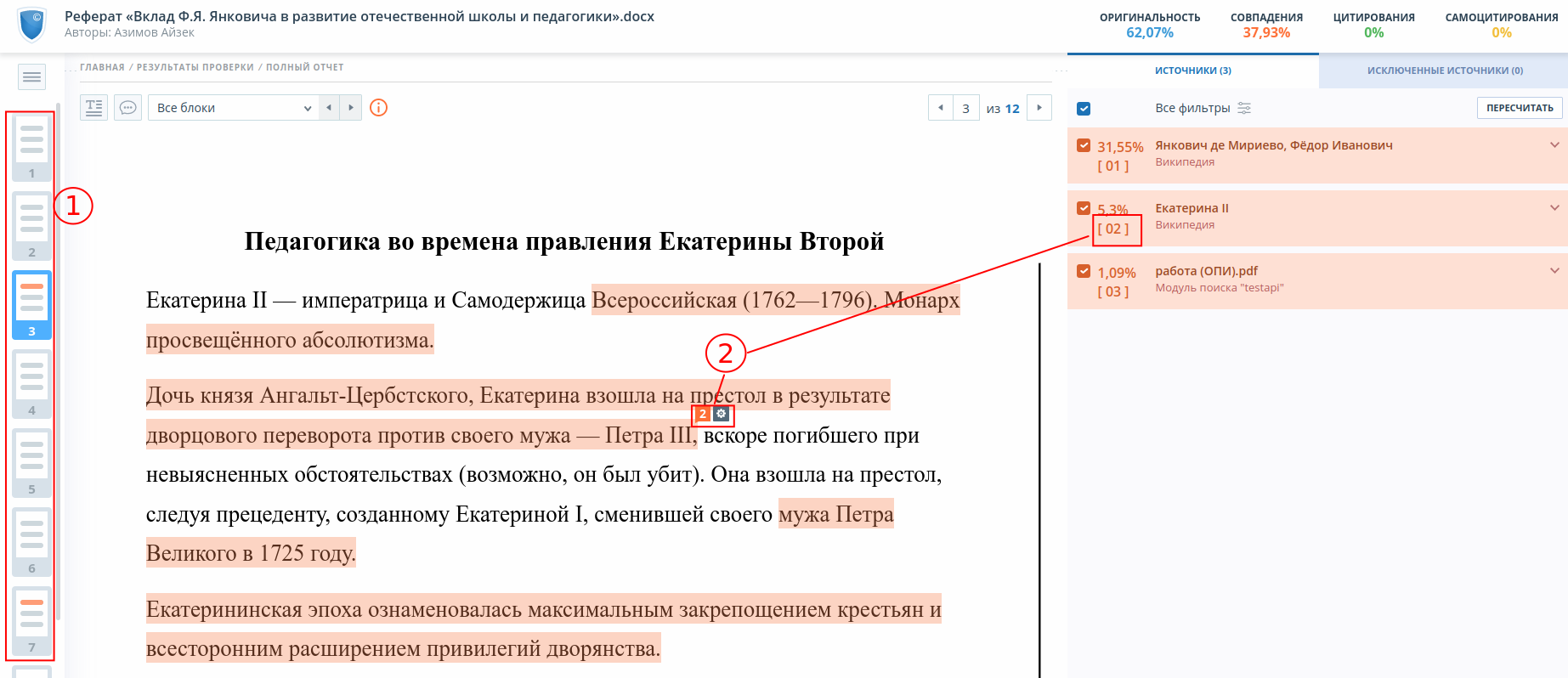
Task: Click source index [ 03 ]
Action: click(1113, 291)
